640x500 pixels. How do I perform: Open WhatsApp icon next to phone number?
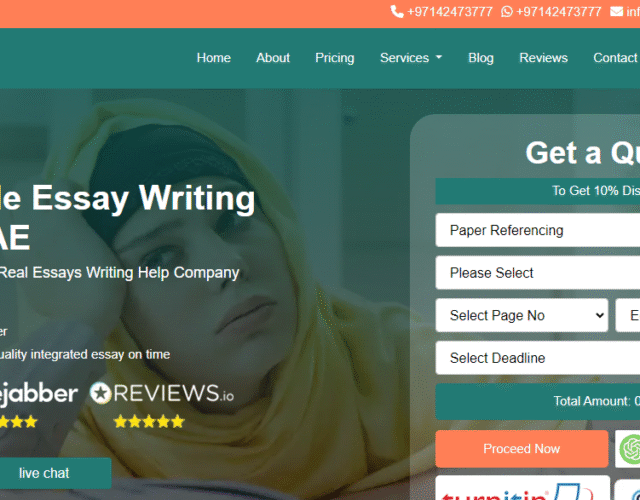point(507,11)
